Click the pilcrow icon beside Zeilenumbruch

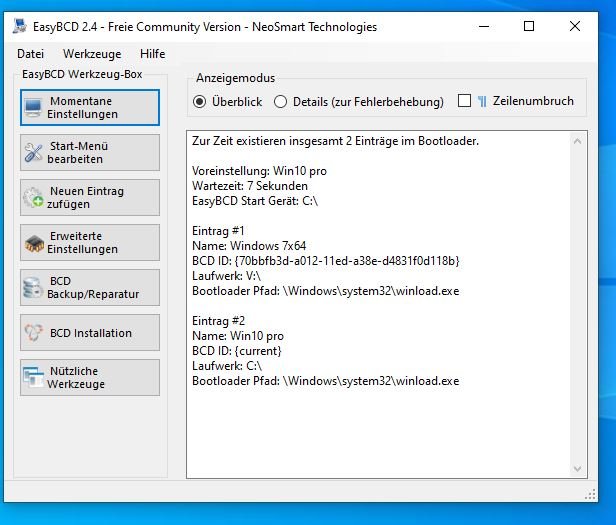482,101
